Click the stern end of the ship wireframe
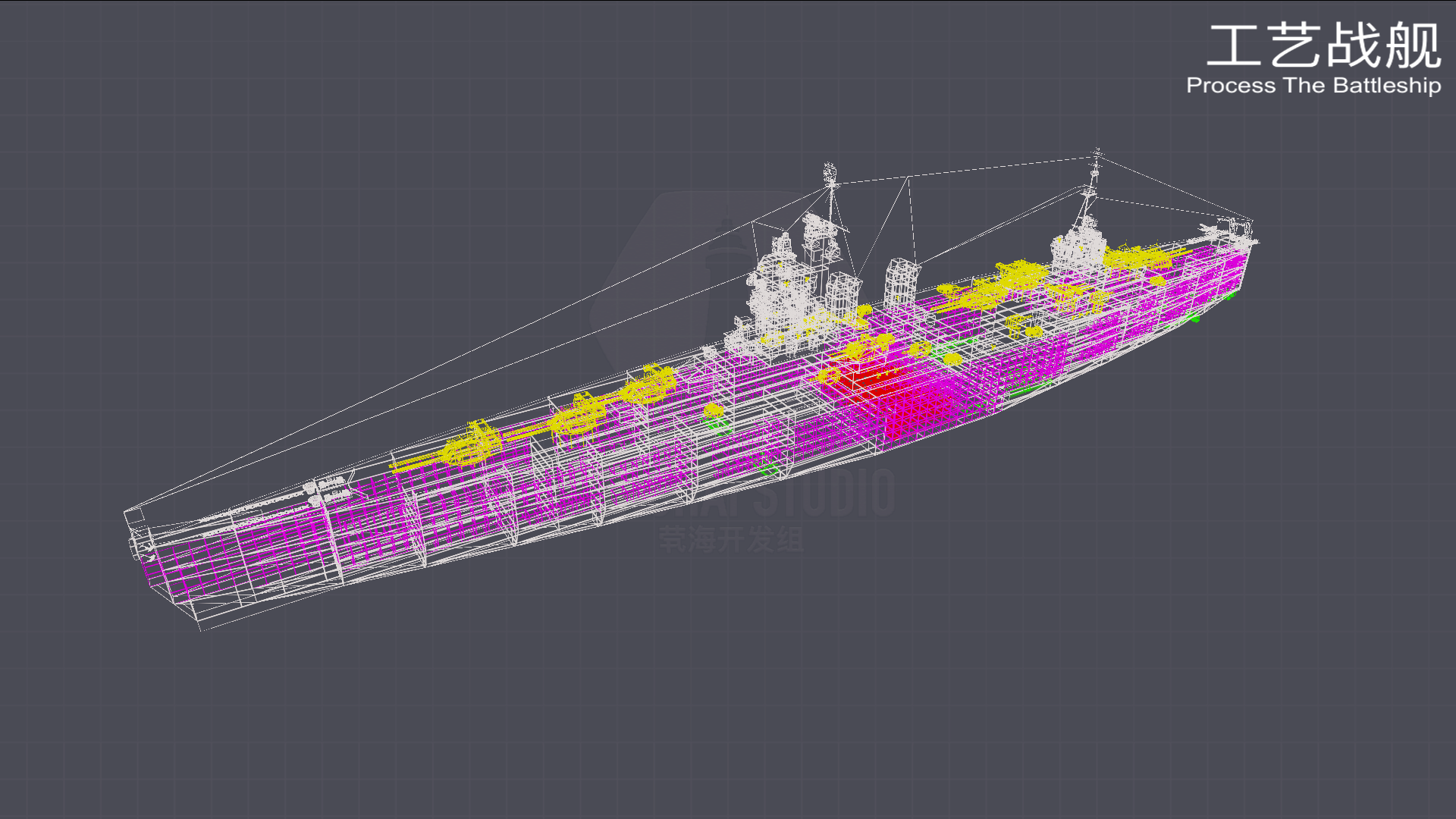The image size is (1456, 819). click(x=1251, y=241)
